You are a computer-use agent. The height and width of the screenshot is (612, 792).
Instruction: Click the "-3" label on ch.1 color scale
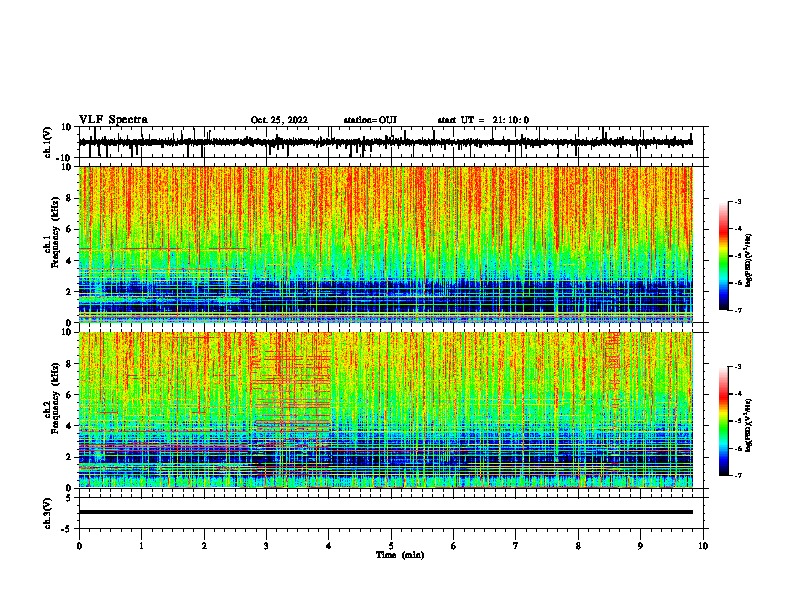point(737,201)
